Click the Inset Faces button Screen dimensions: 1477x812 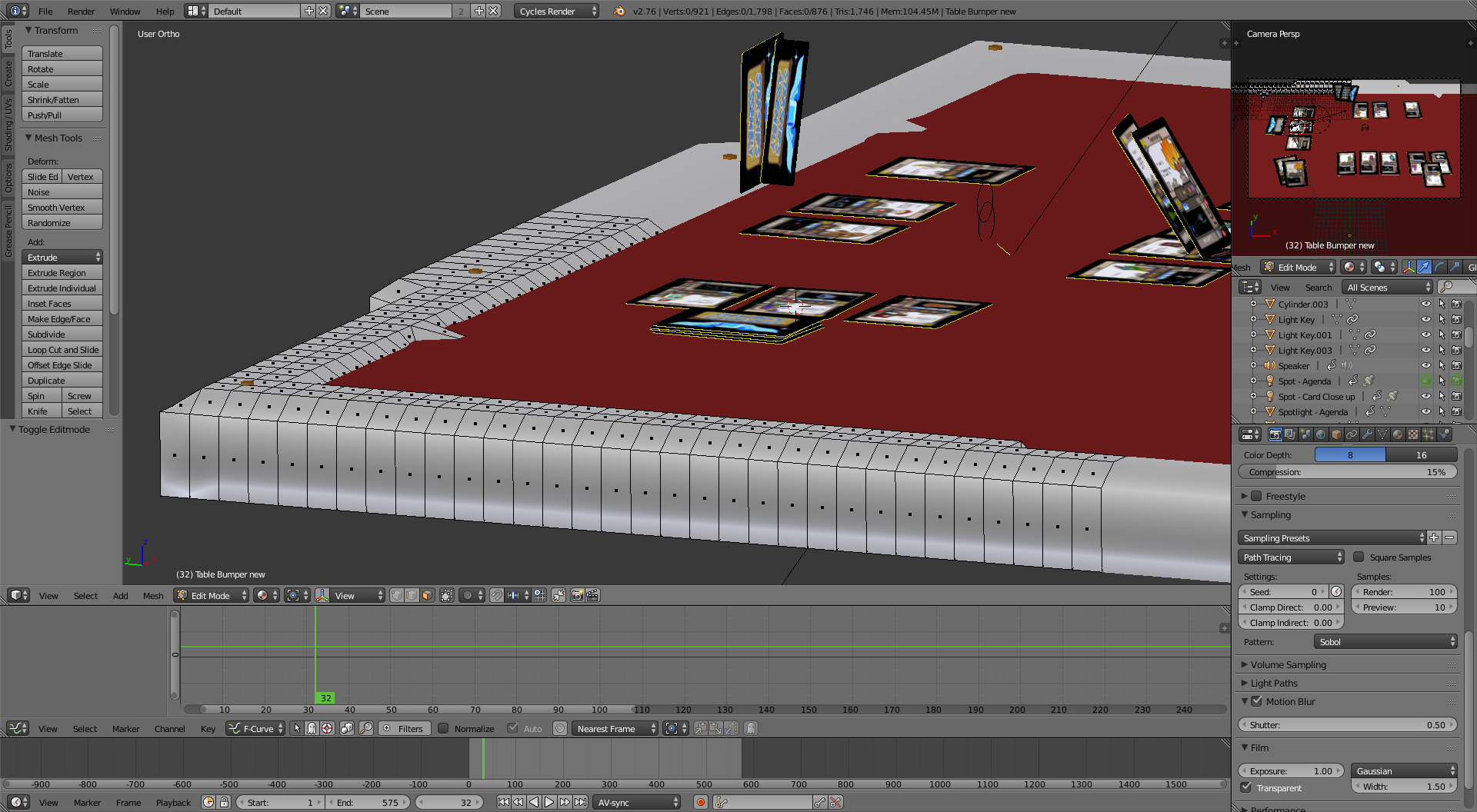[62, 303]
